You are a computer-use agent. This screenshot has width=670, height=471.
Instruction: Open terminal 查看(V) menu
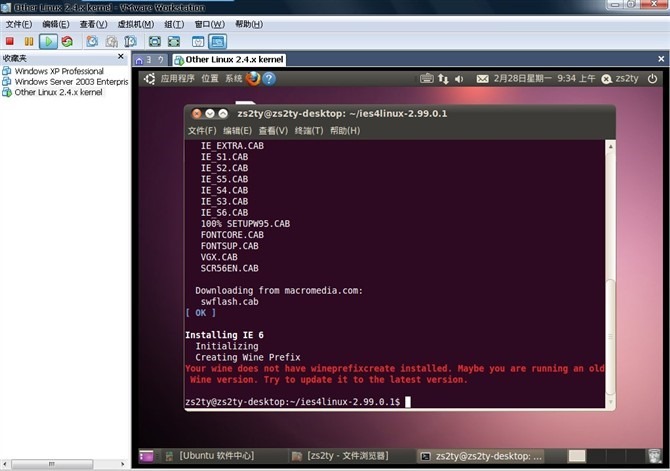click(273, 131)
